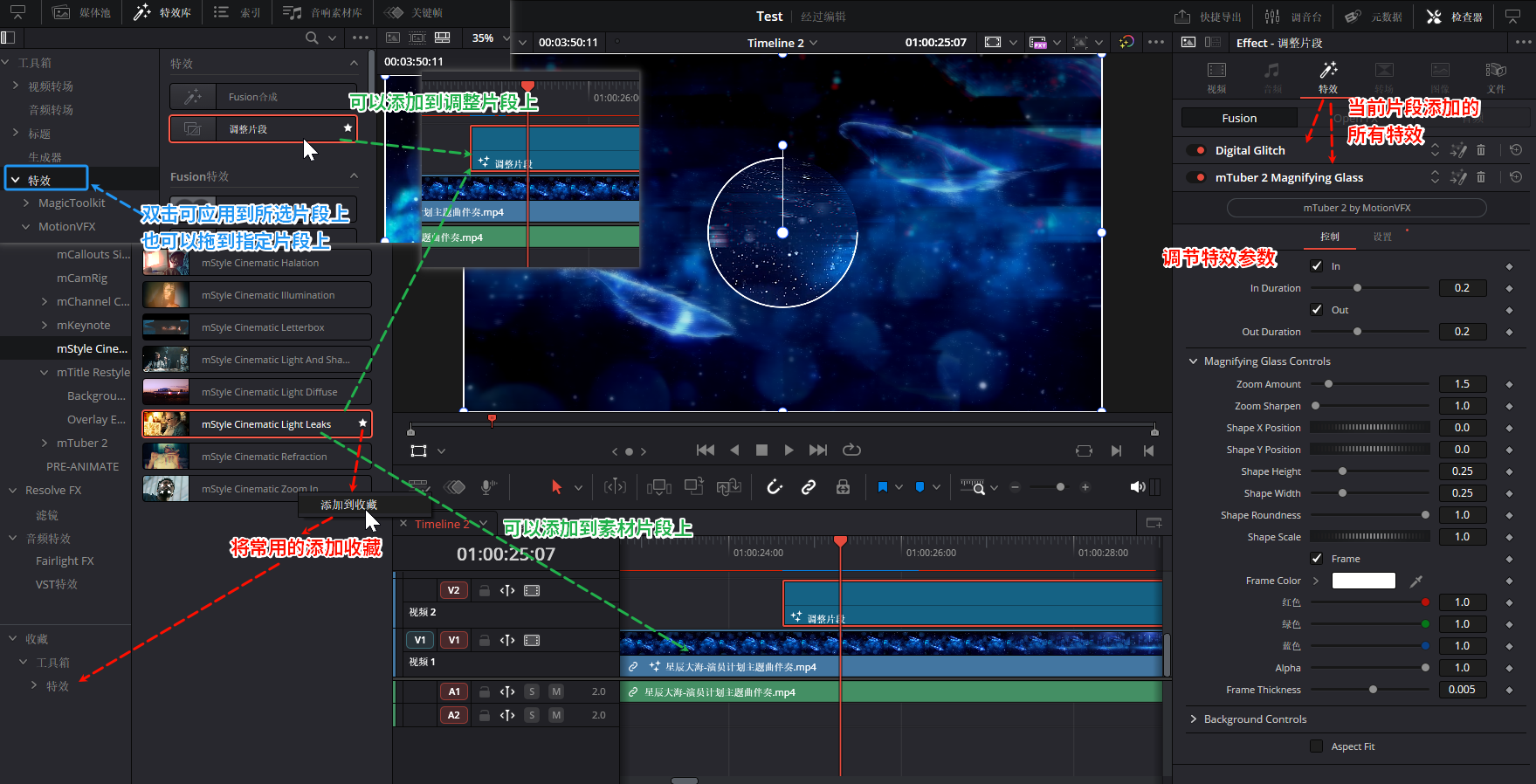Uncheck the In checkbox

pos(1317,266)
